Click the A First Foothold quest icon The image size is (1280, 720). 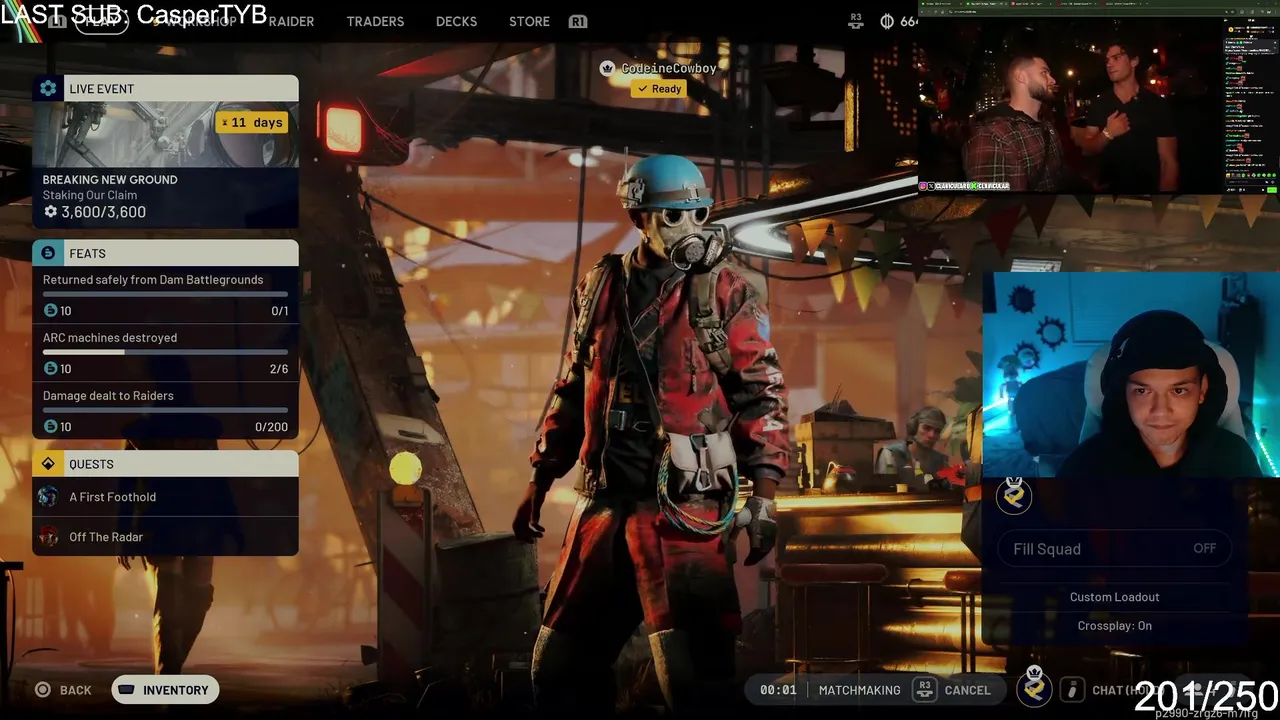click(x=48, y=497)
